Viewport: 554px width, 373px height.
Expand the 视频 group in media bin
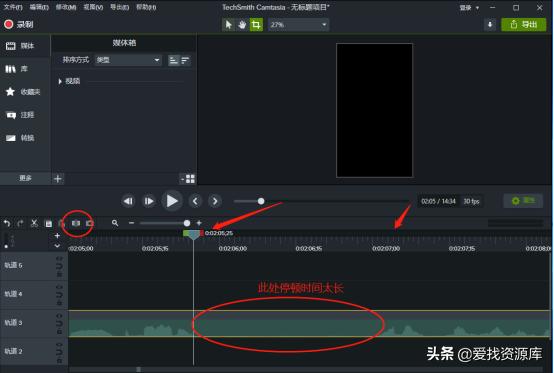[60, 81]
